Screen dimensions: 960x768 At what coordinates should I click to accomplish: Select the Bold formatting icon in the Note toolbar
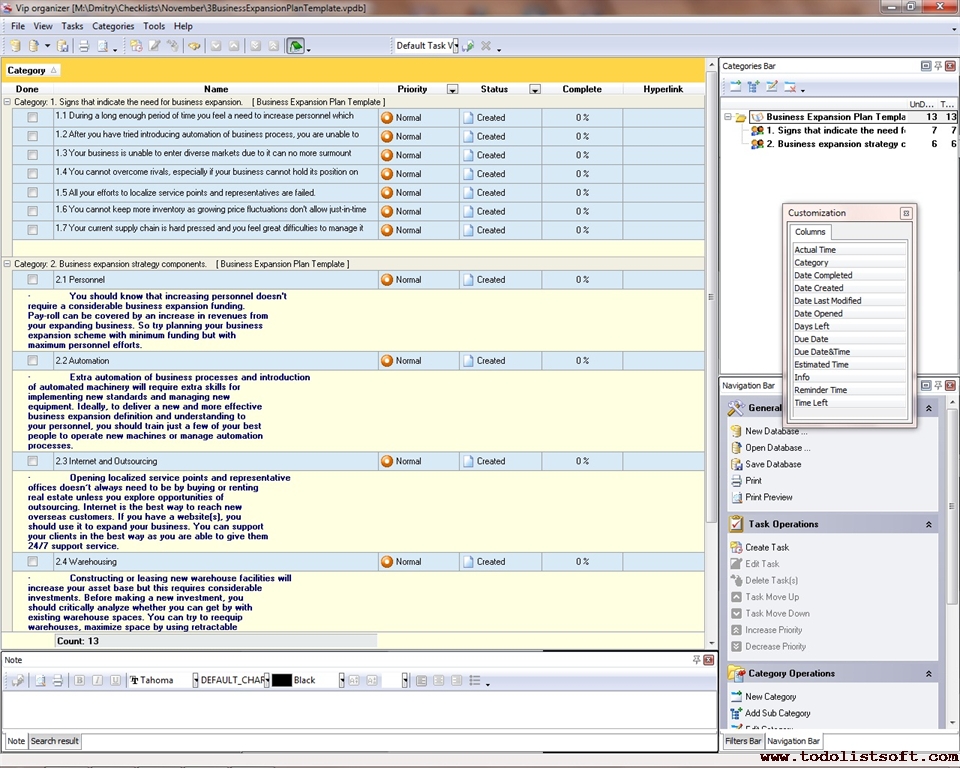pos(78,680)
